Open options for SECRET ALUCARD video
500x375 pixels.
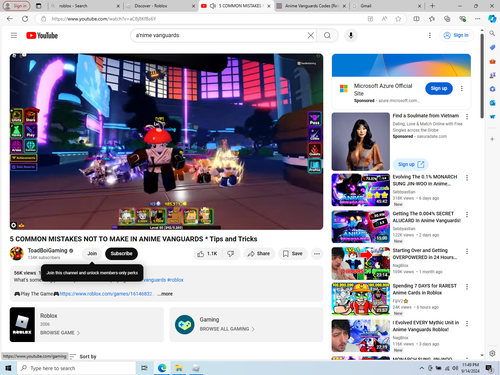(467, 214)
